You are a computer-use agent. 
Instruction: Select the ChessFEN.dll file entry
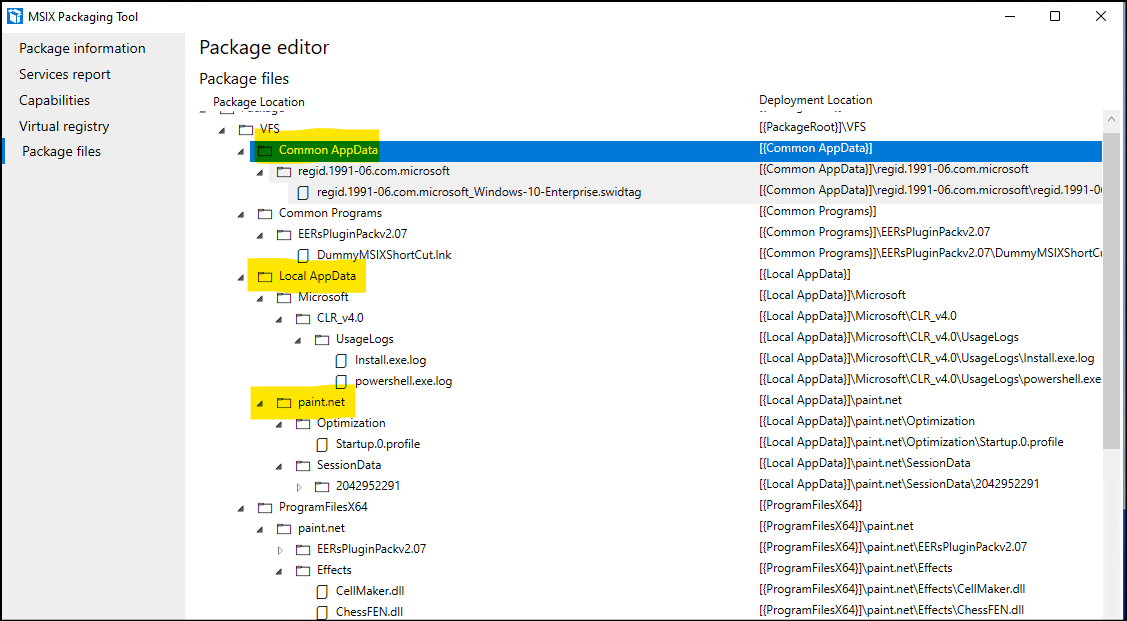pos(369,611)
